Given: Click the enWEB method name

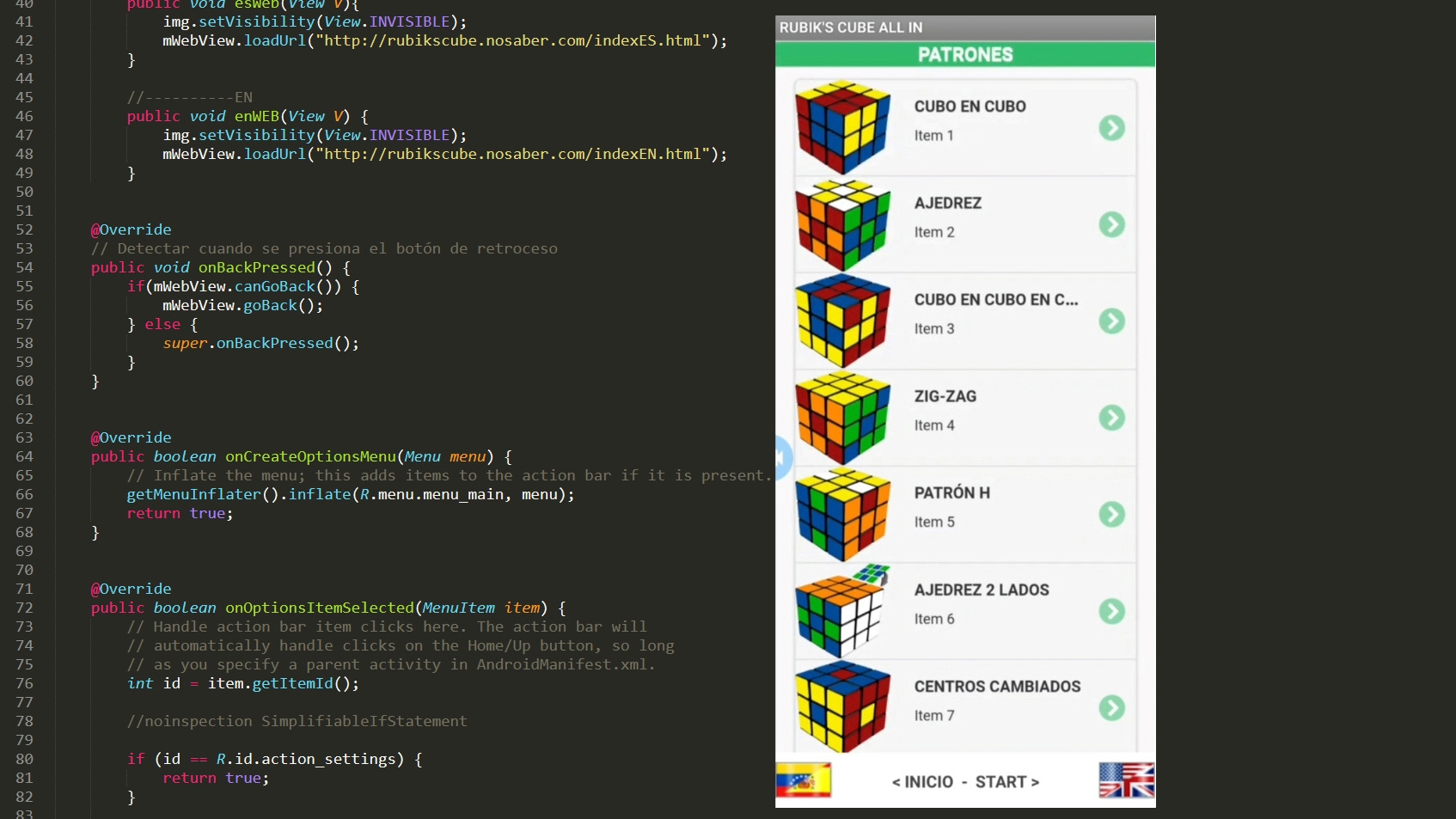Looking at the screenshot, I should (x=257, y=116).
